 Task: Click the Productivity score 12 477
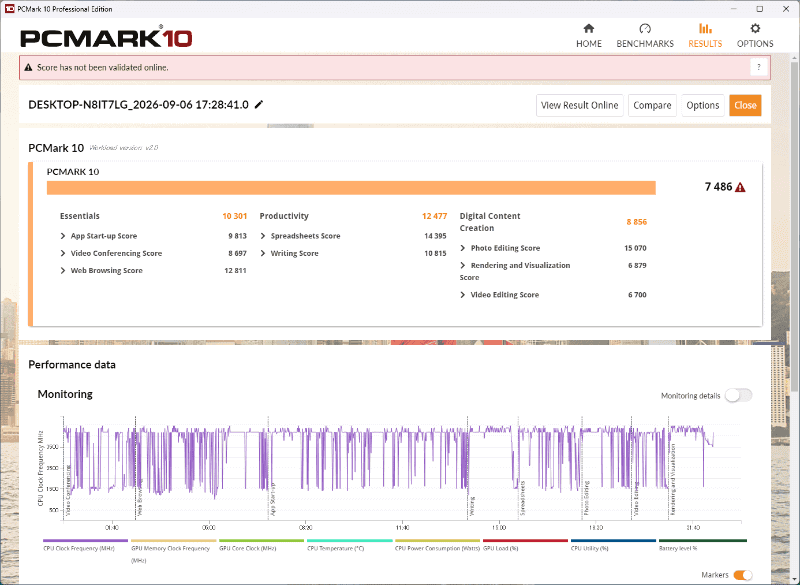tap(434, 216)
